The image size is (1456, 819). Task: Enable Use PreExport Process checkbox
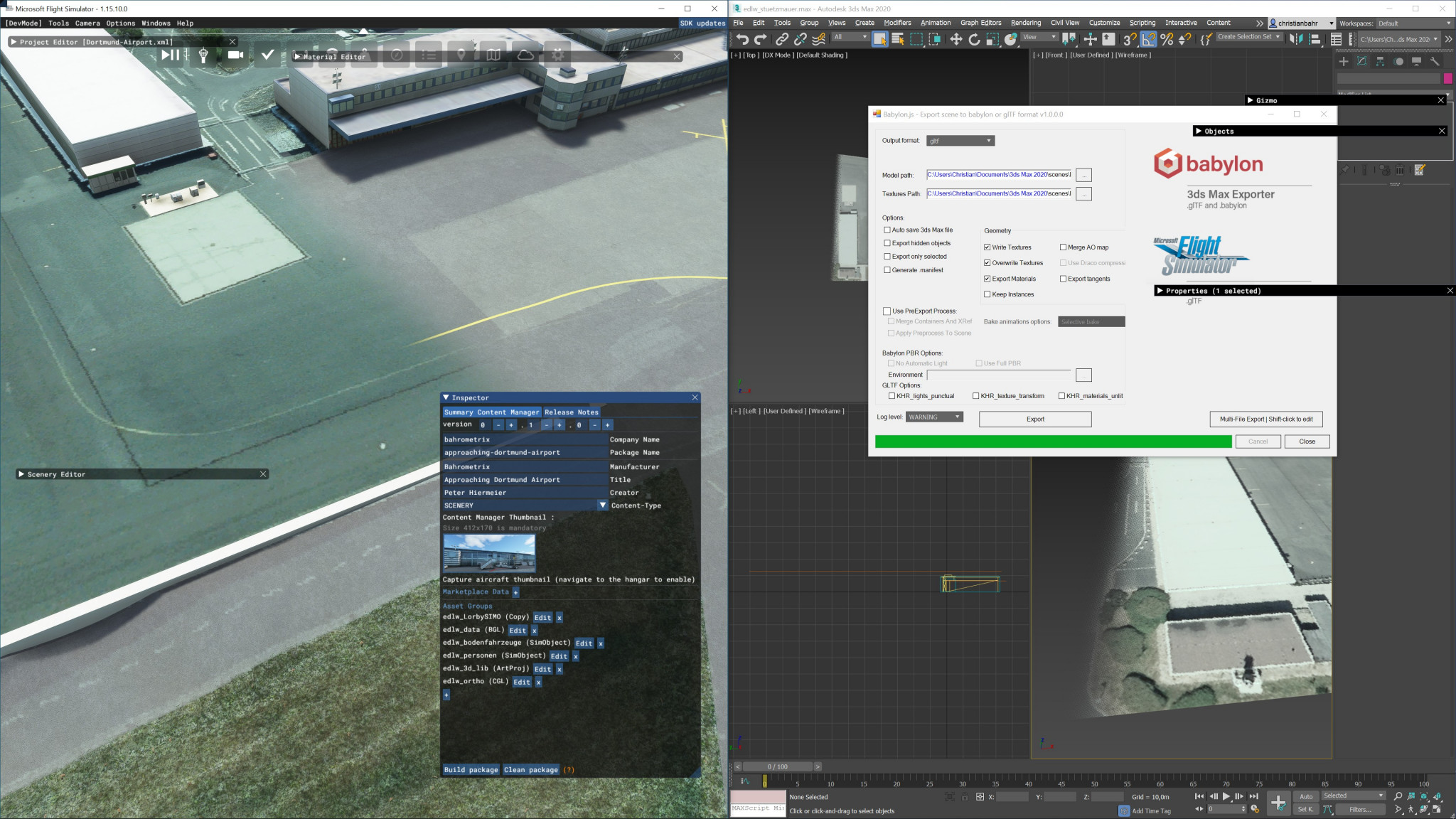887,311
